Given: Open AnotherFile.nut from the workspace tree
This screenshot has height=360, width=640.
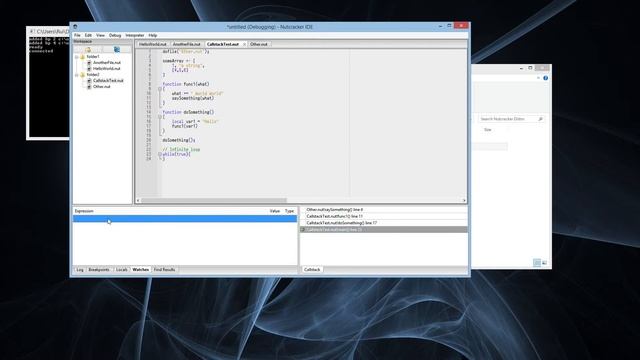Looking at the screenshot, I should point(107,63).
